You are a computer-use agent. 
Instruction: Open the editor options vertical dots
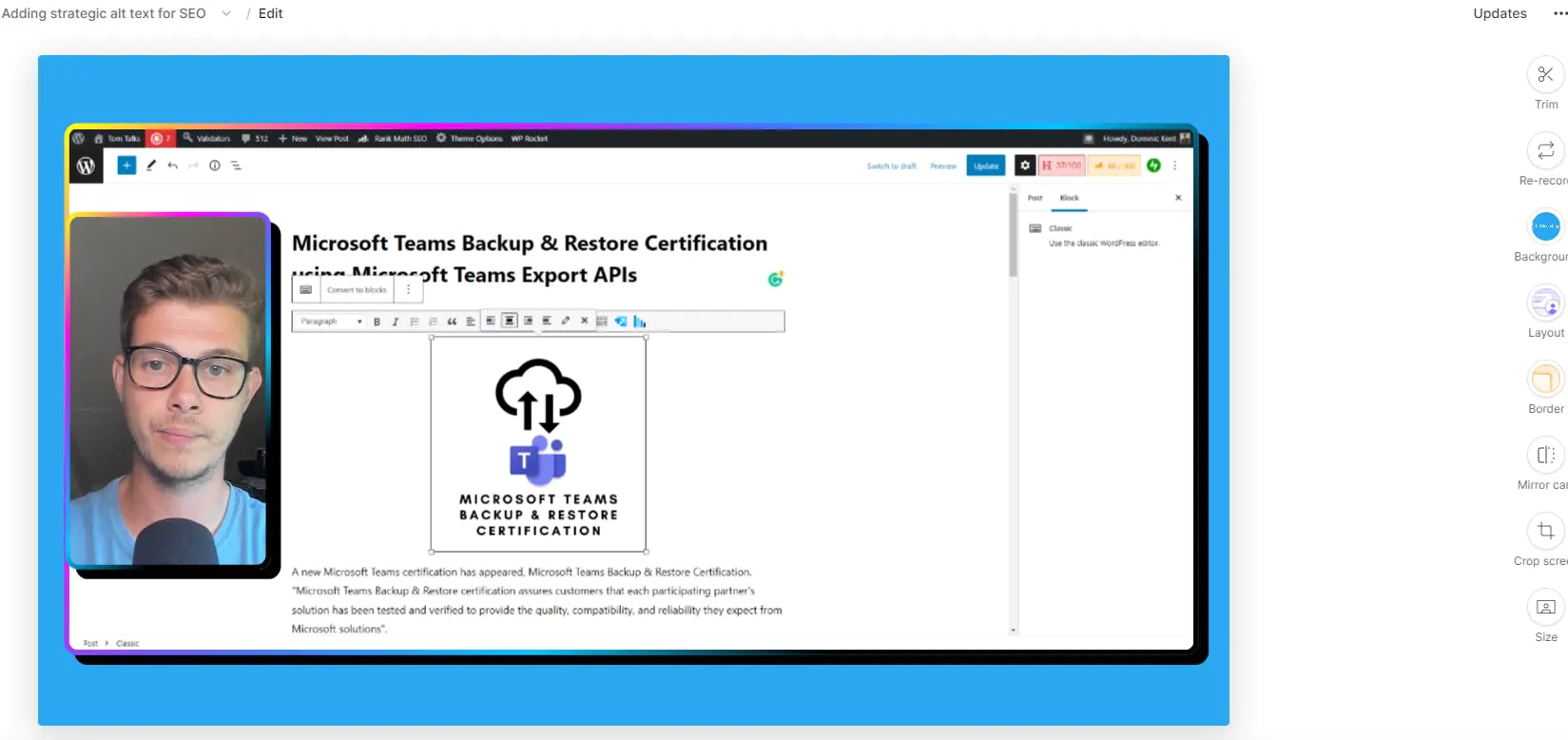[1175, 166]
